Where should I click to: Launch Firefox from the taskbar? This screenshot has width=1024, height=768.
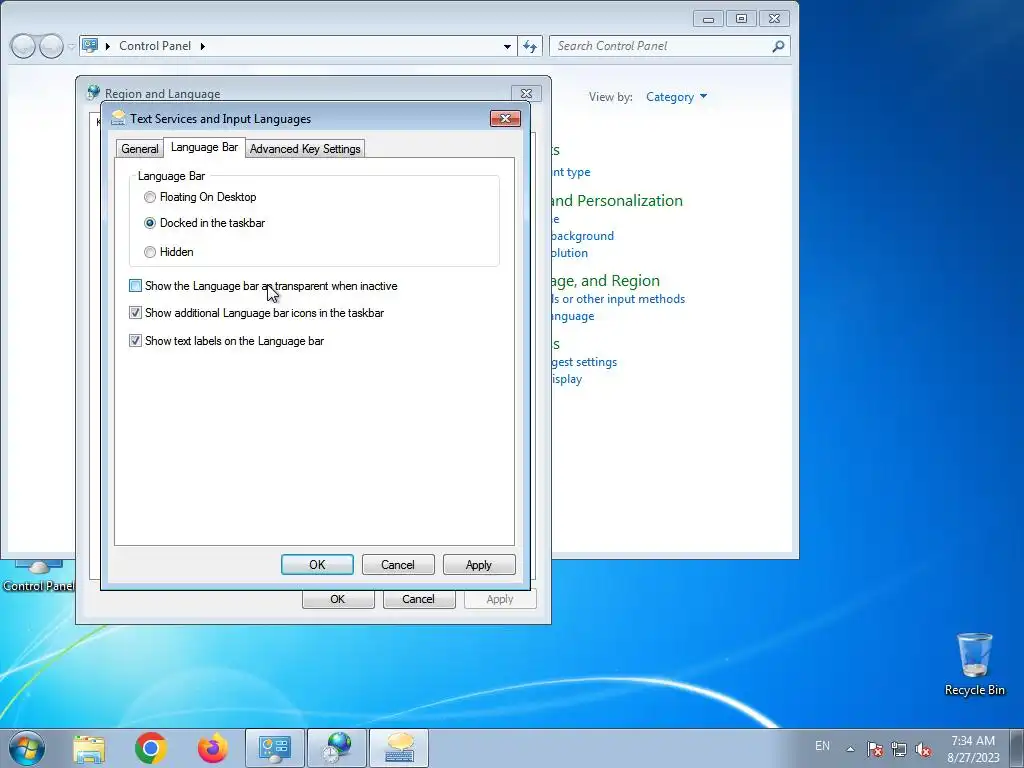tap(212, 748)
